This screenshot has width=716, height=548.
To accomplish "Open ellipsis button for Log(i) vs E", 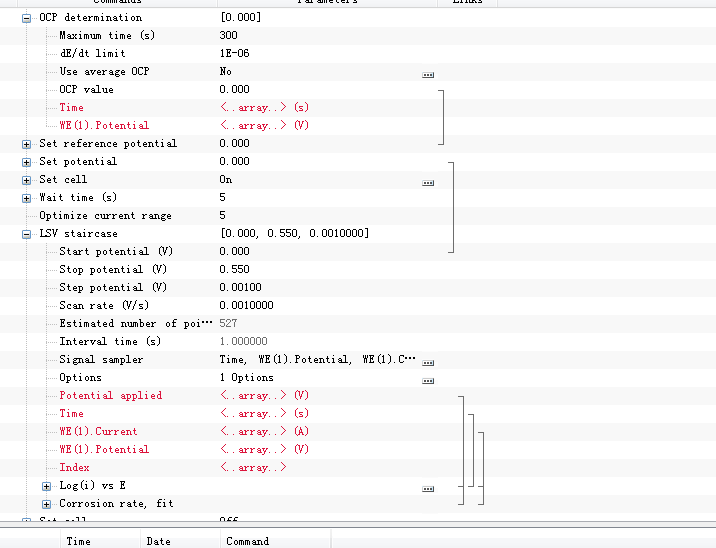I will 428,489.
